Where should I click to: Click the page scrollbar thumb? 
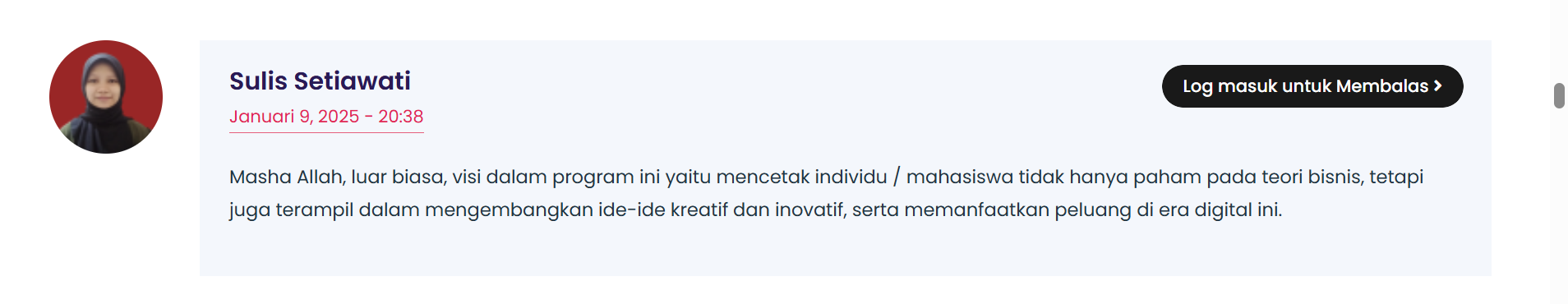click(x=1559, y=95)
